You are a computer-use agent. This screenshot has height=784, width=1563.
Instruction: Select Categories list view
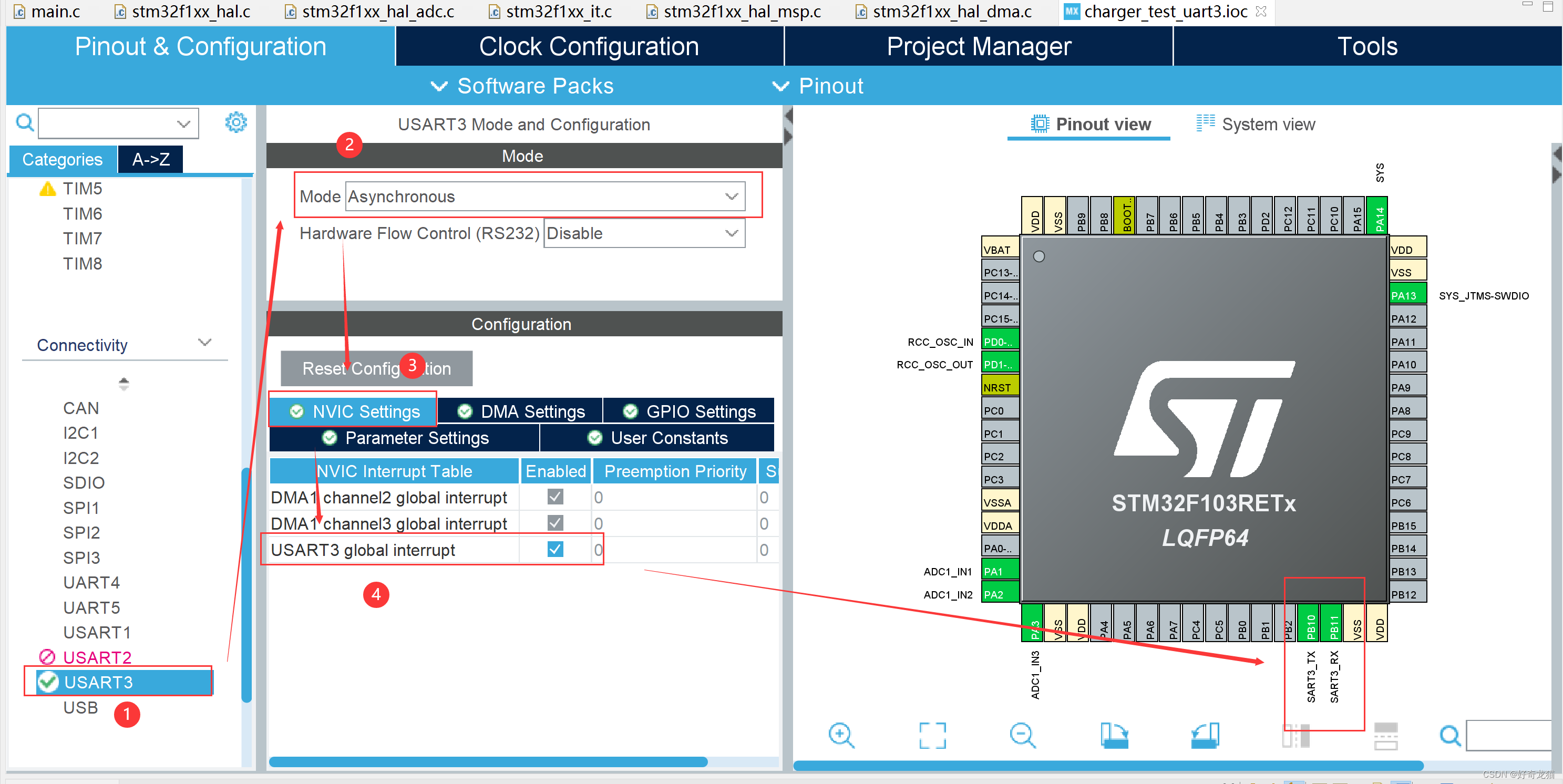(63, 160)
